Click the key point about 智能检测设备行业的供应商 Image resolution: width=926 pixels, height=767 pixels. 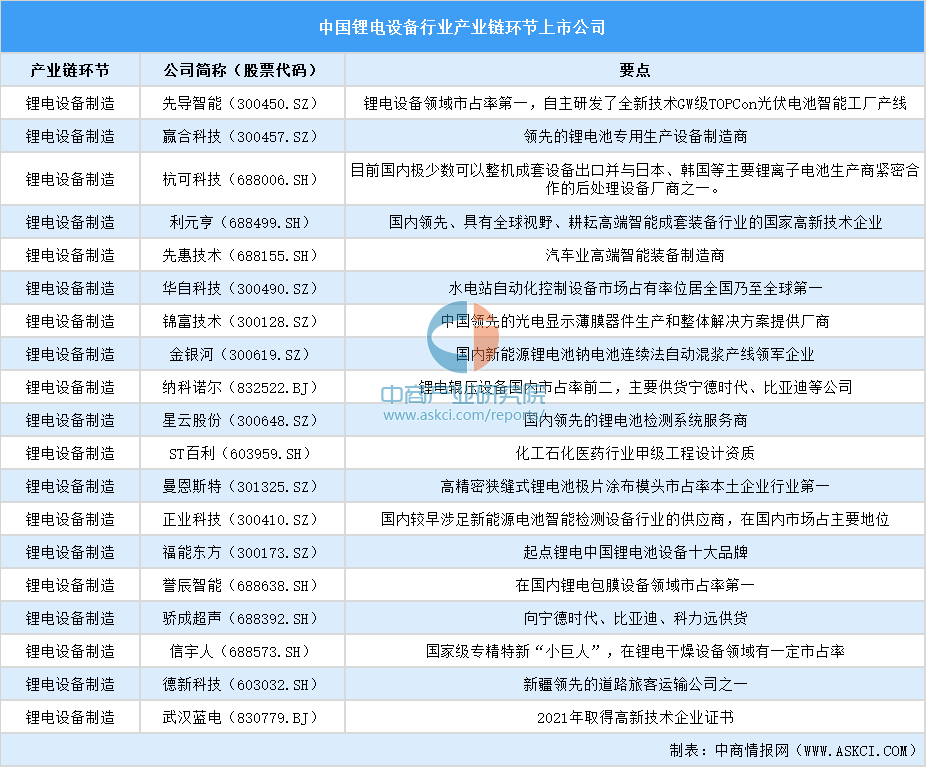pyautogui.click(x=635, y=520)
